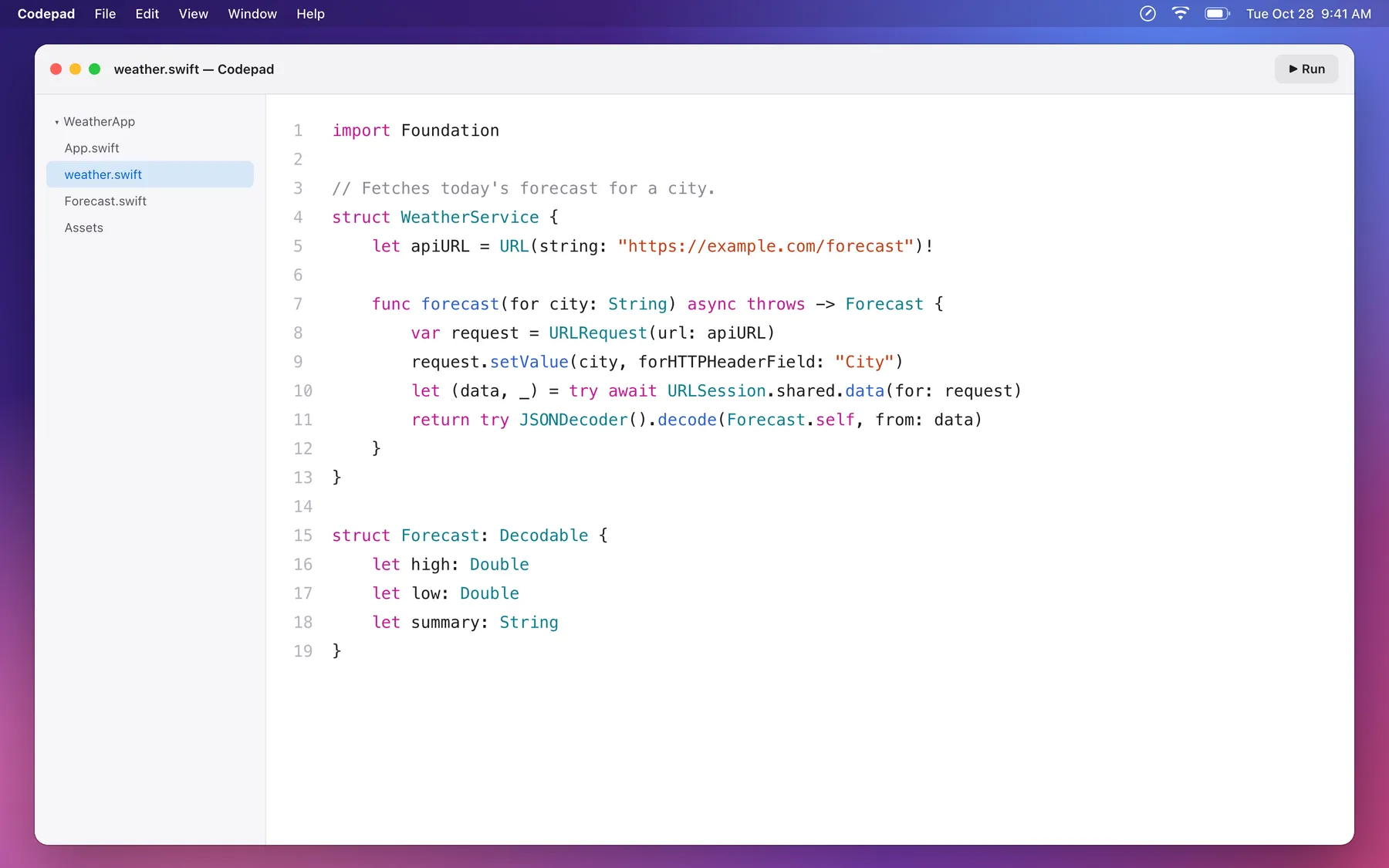Screen dimensions: 1389x868
Task: Run the code with the Run button
Action: (x=1306, y=69)
